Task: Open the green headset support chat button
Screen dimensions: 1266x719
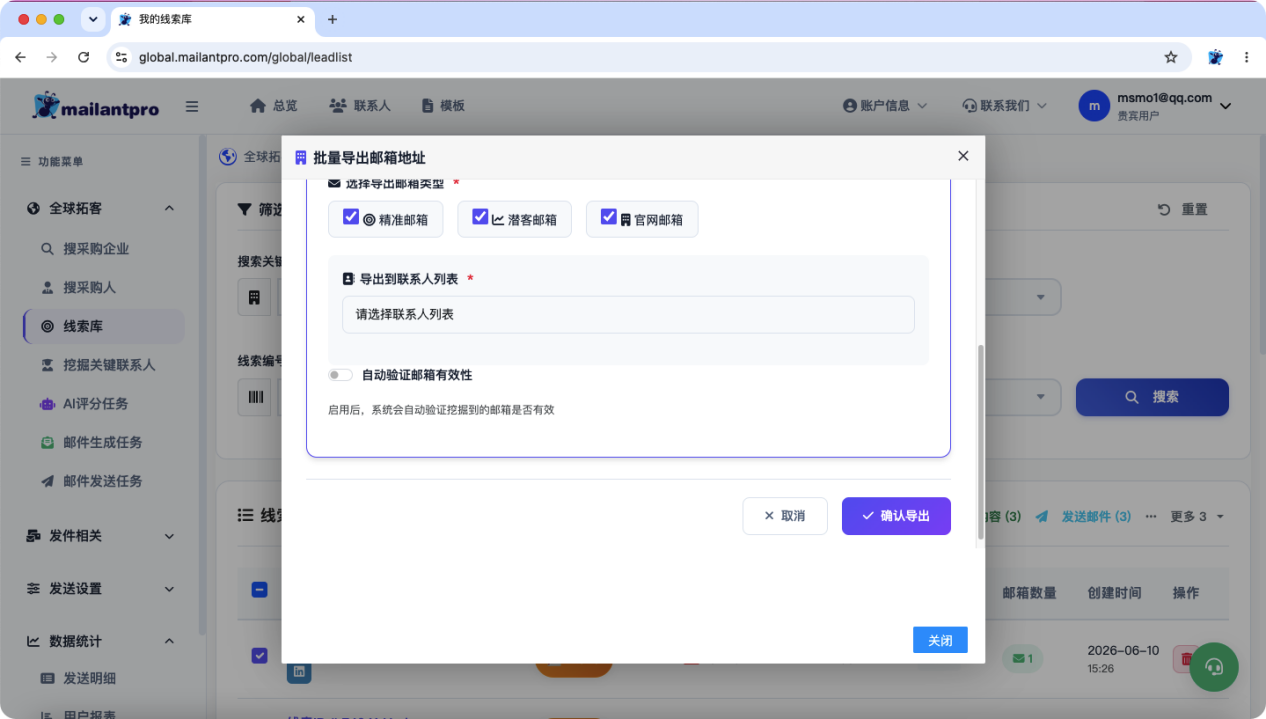Action: click(x=1214, y=667)
